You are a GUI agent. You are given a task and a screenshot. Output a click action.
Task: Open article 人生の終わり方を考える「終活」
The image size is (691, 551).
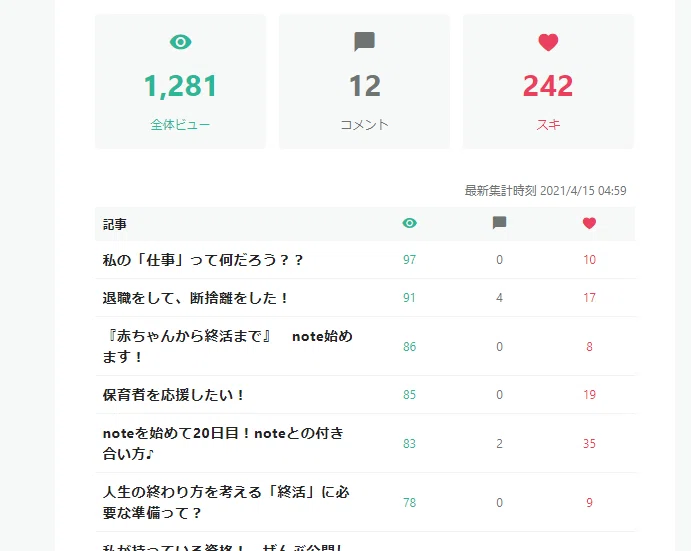click(x=226, y=503)
